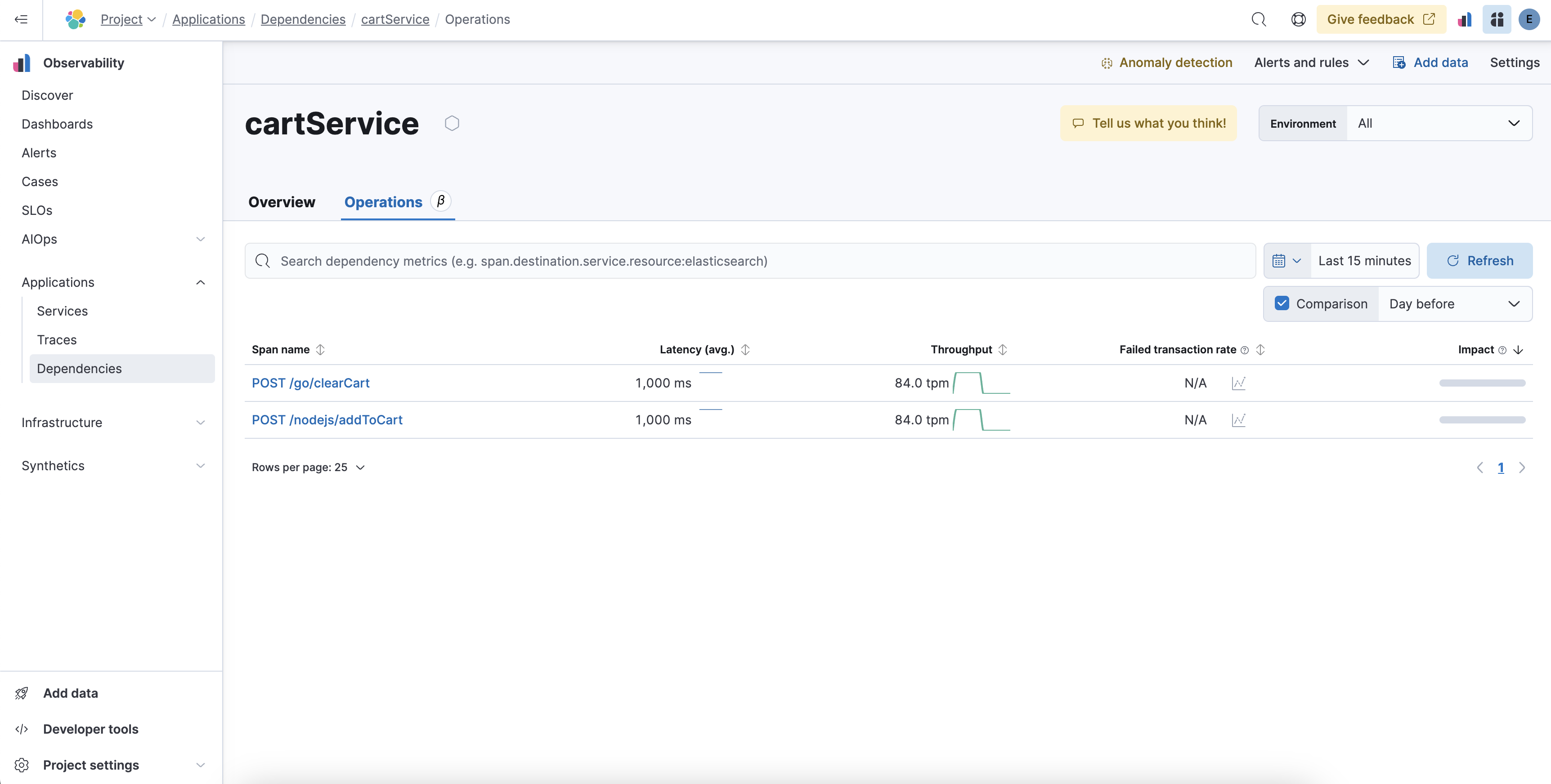Click the Last 15 minutes time range
1551x784 pixels.
[1364, 261]
